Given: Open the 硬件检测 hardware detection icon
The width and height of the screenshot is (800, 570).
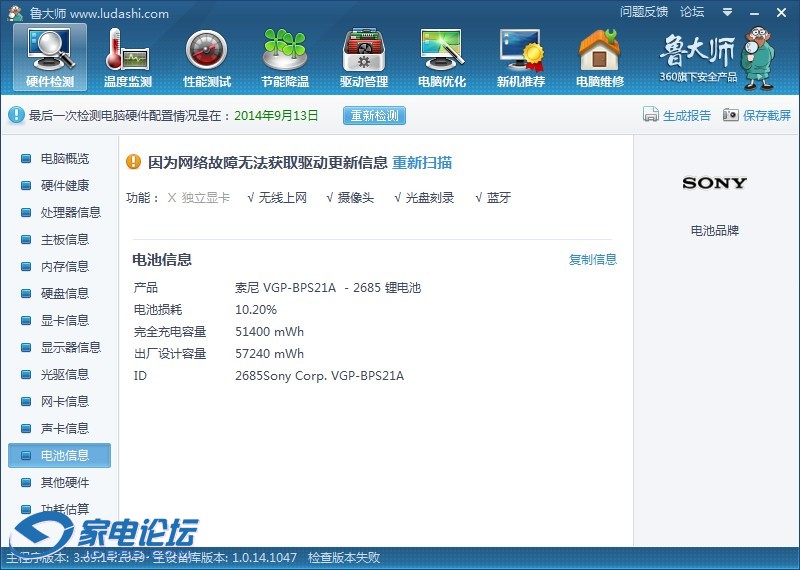Looking at the screenshot, I should [50, 56].
